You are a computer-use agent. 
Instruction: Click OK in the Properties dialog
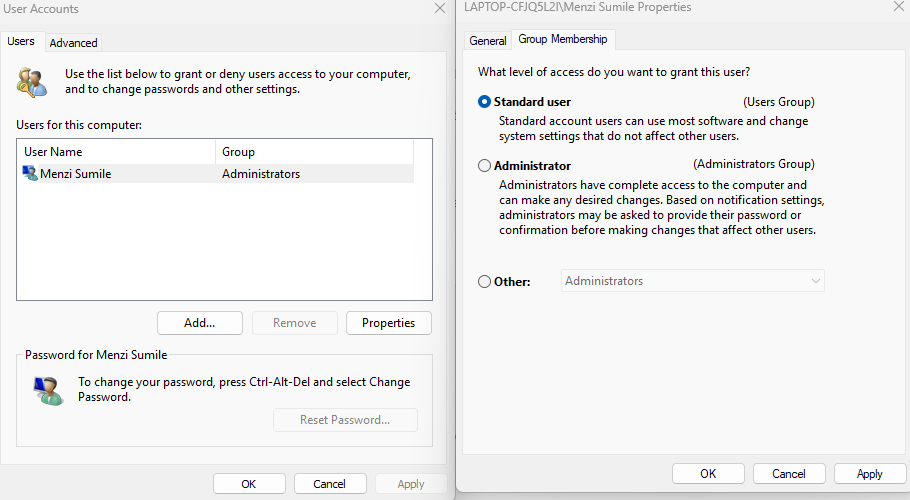708,473
